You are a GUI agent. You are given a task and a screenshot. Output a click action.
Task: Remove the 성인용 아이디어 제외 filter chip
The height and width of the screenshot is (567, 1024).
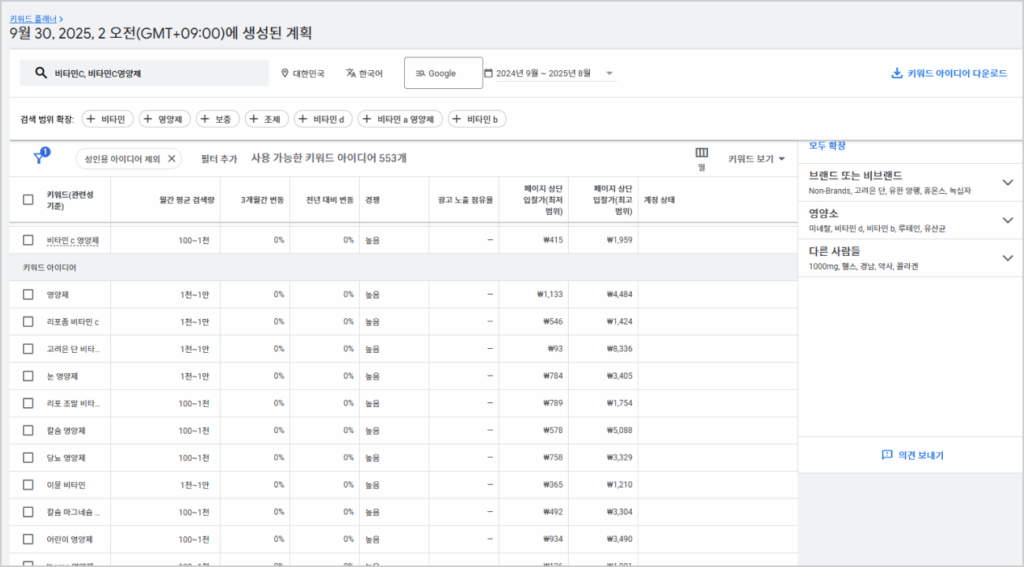[172, 158]
